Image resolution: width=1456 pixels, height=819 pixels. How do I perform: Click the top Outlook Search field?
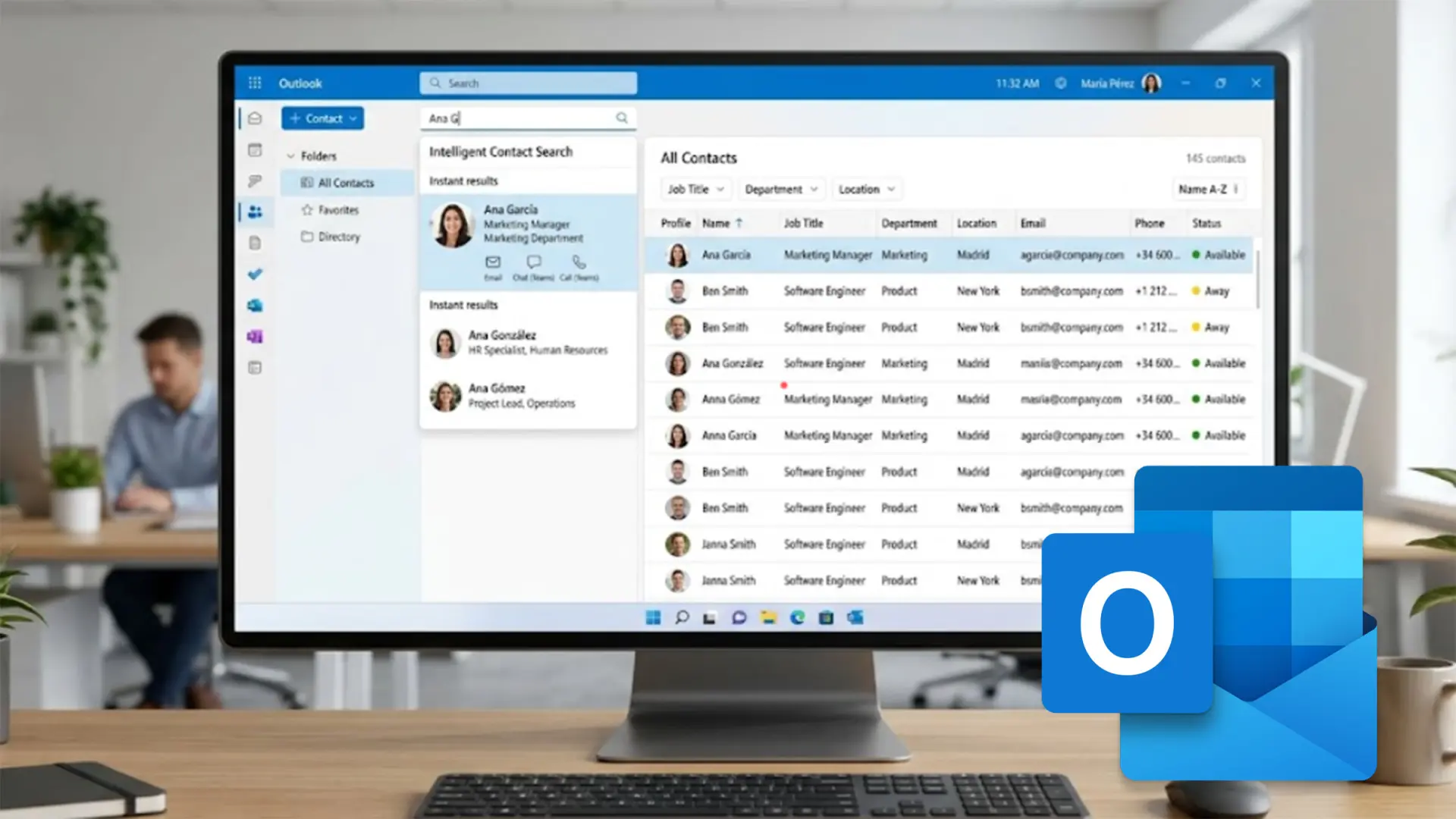[x=529, y=83]
